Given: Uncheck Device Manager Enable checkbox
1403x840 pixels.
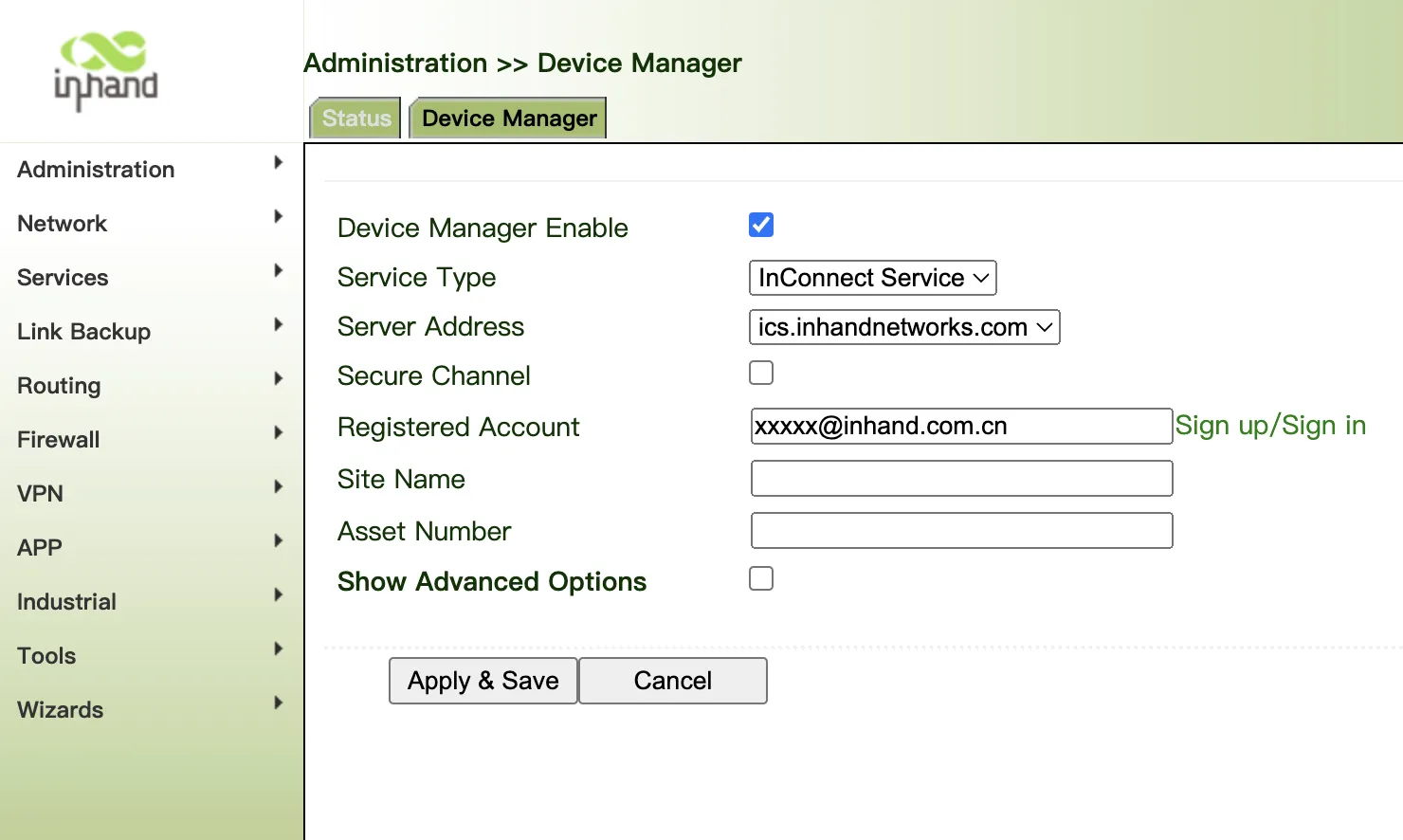Looking at the screenshot, I should pyautogui.click(x=761, y=225).
